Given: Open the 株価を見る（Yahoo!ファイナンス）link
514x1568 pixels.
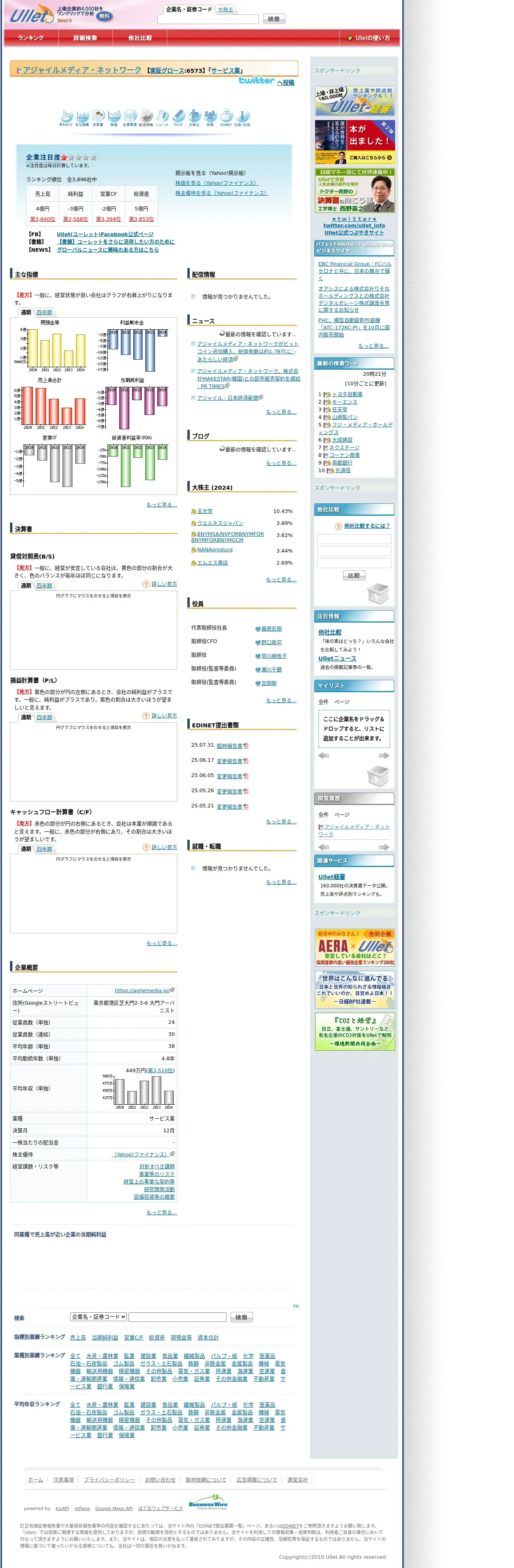Looking at the screenshot, I should [217, 183].
